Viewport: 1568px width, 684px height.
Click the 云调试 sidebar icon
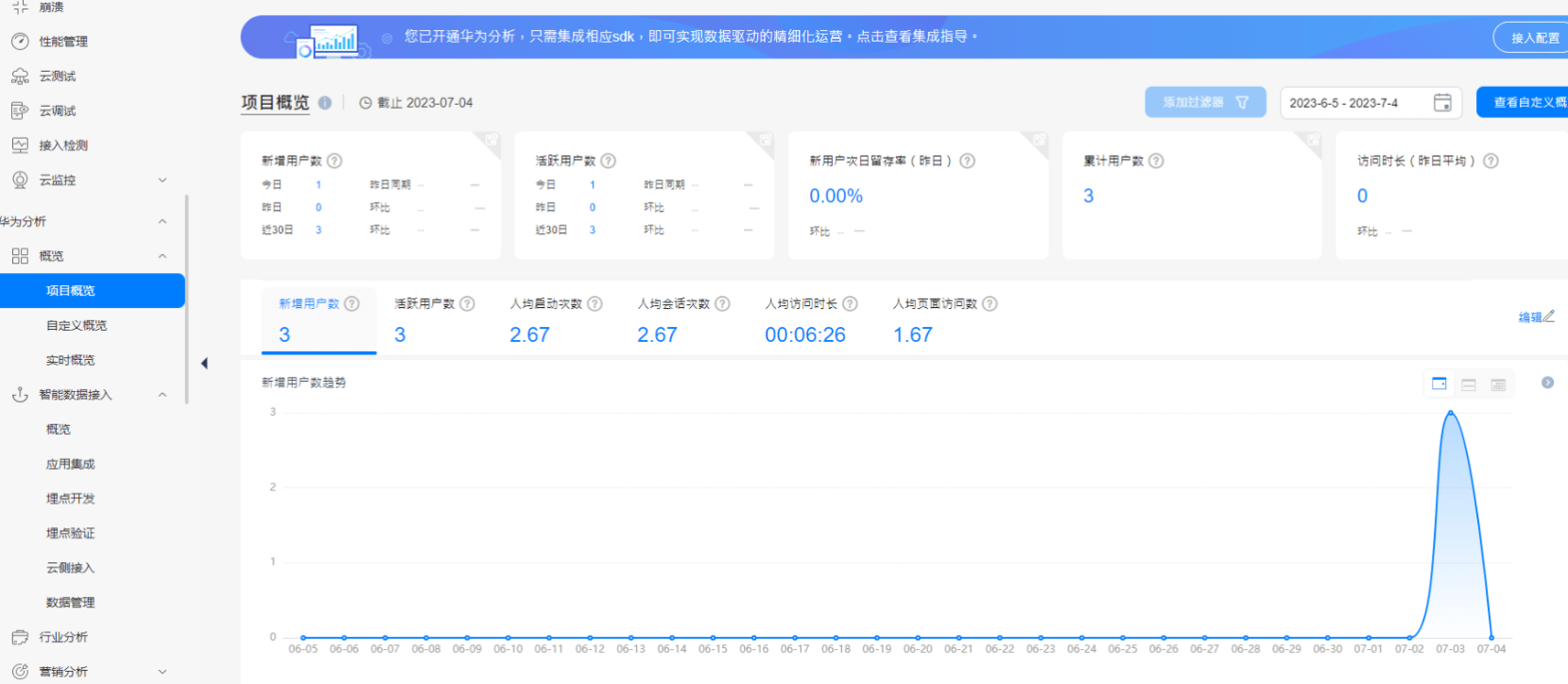tap(20, 111)
